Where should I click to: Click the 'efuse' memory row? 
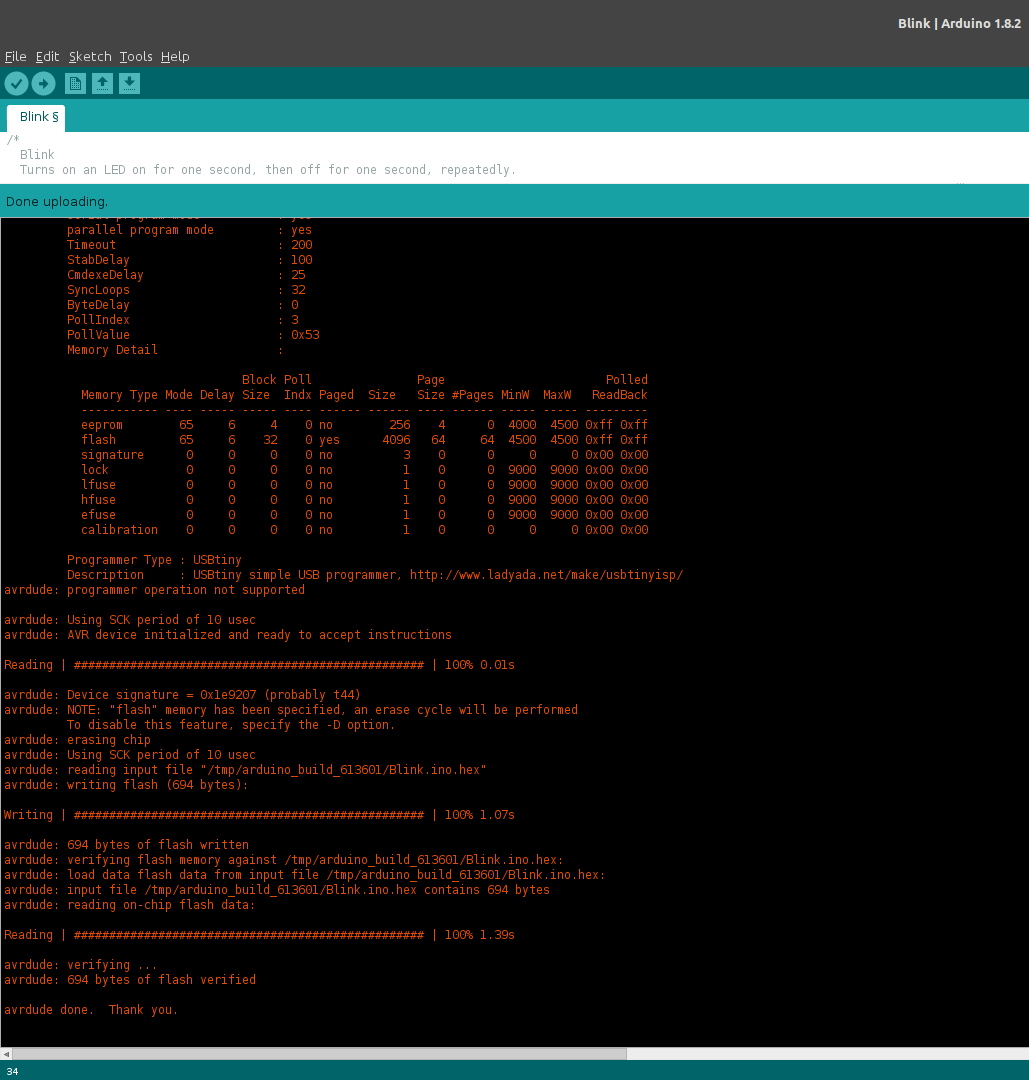pyautogui.click(x=364, y=515)
